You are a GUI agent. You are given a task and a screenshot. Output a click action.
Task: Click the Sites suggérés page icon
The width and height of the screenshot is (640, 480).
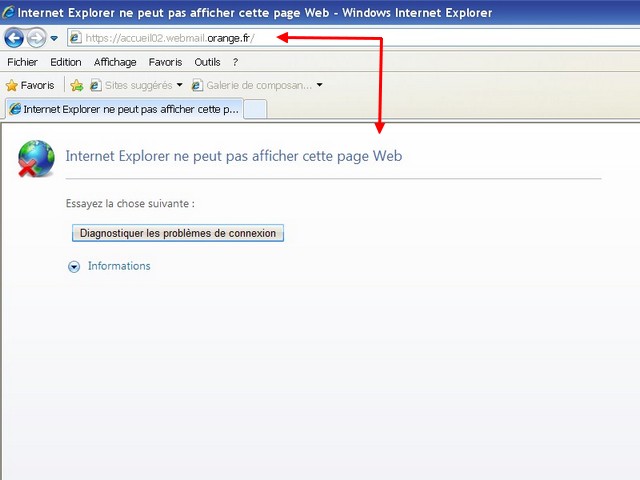[96, 85]
